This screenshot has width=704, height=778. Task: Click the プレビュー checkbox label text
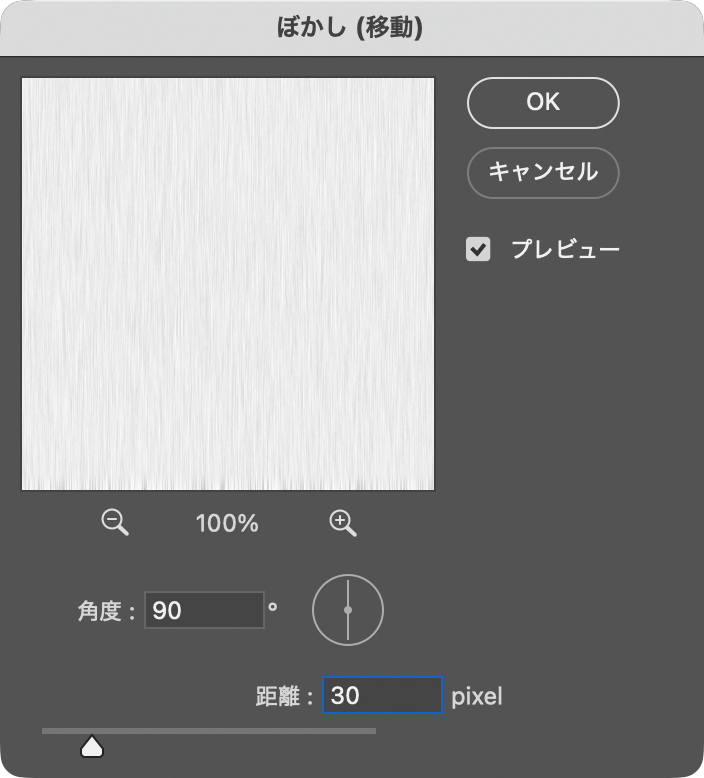[x=565, y=249]
